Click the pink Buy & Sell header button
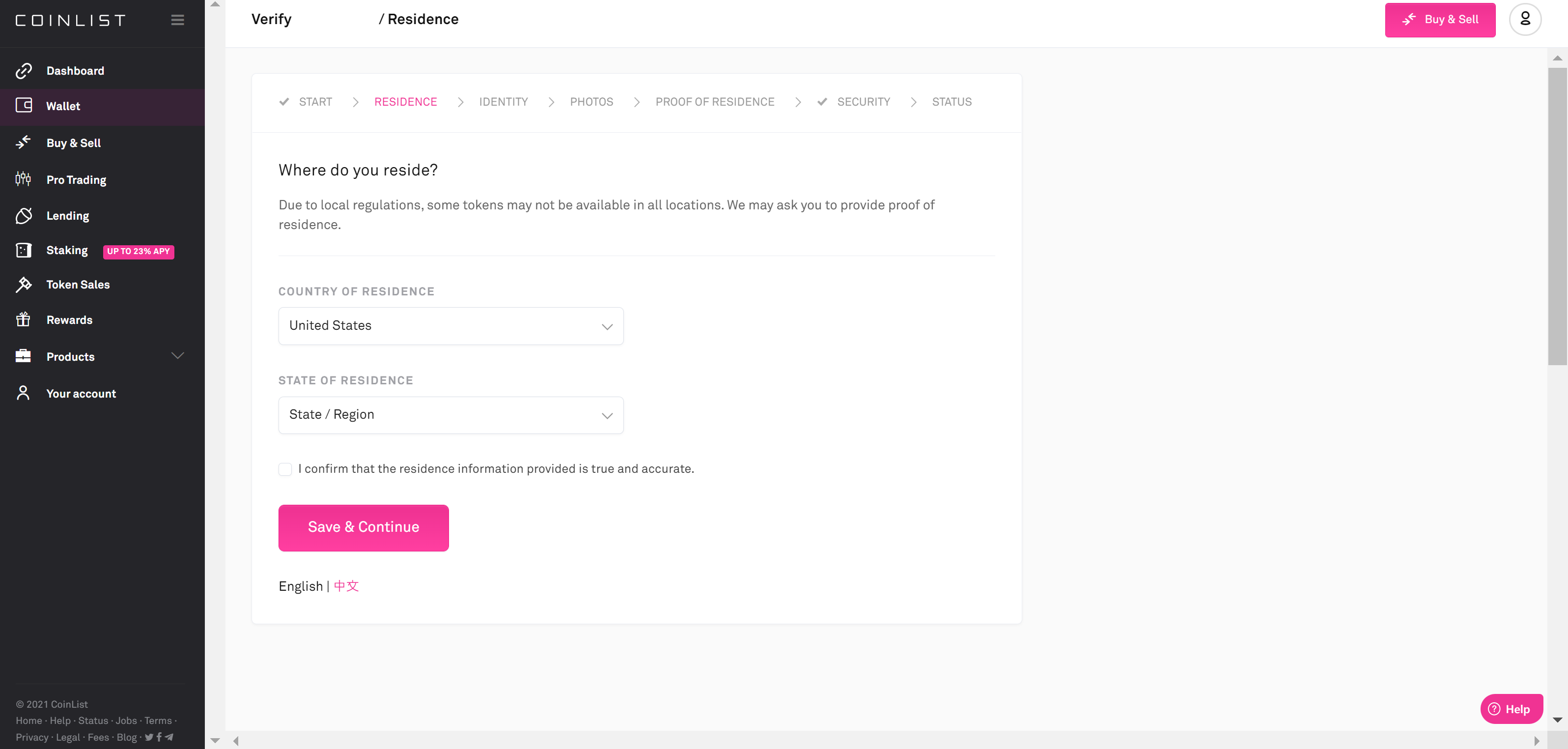This screenshot has width=1568, height=749. click(1440, 20)
